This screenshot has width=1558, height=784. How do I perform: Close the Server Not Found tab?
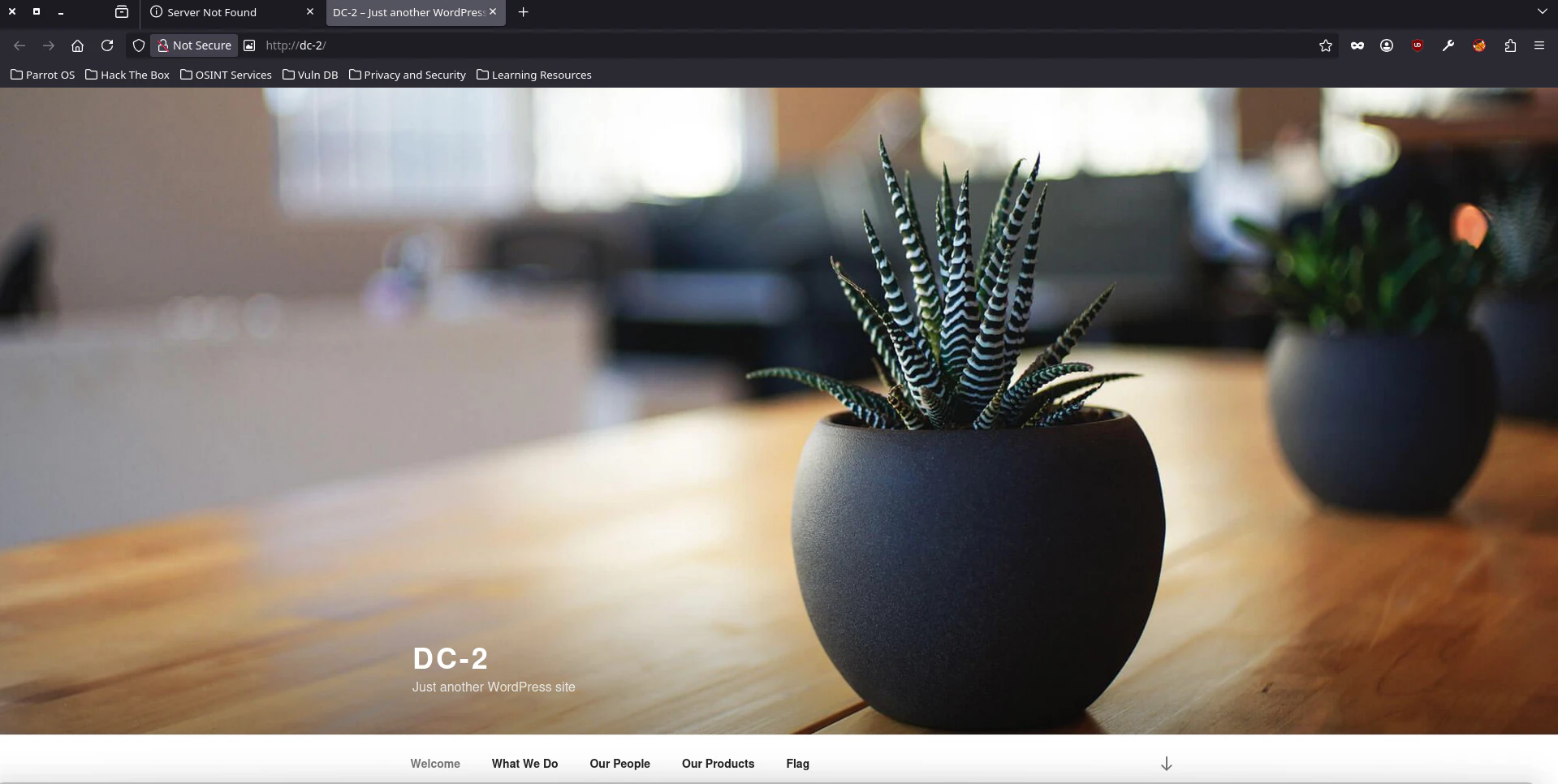pyautogui.click(x=310, y=12)
